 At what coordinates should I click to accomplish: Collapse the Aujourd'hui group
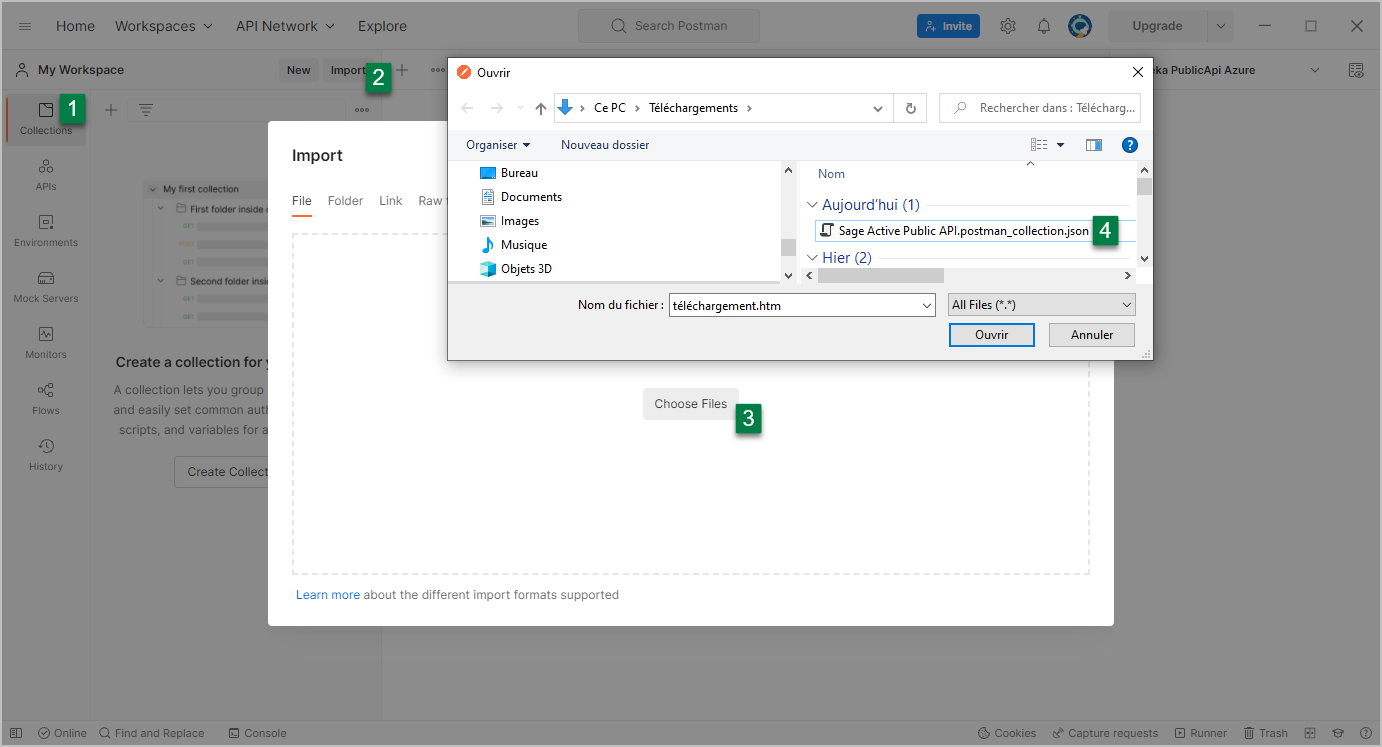812,205
